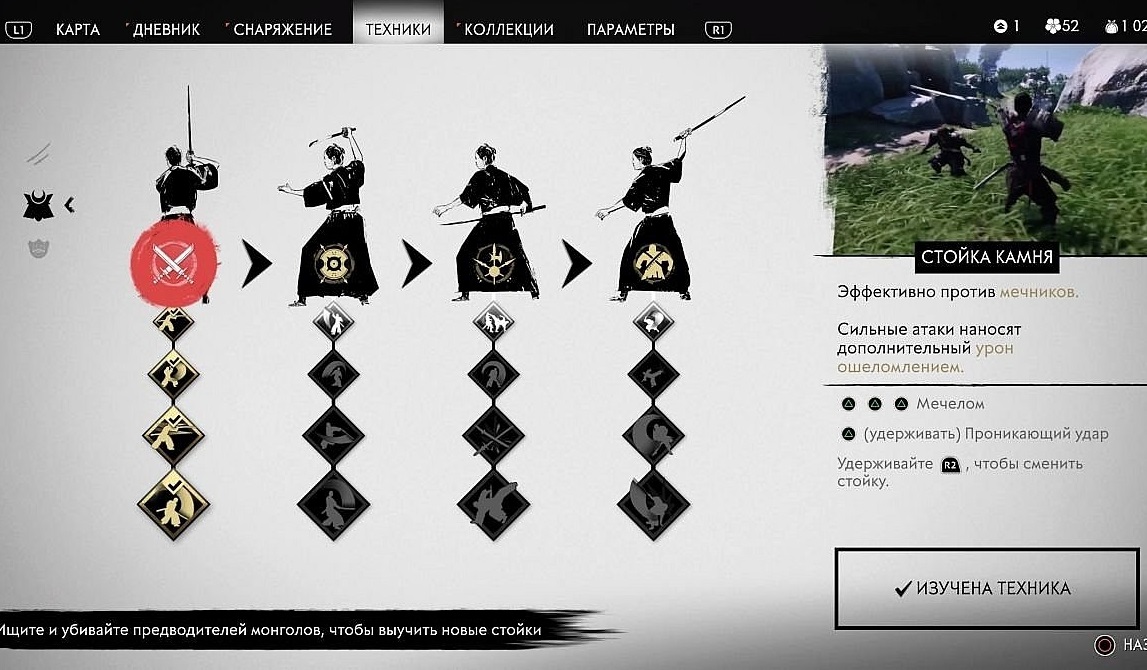Click the ghost mask category icon
The width and height of the screenshot is (1147, 670).
click(x=38, y=249)
